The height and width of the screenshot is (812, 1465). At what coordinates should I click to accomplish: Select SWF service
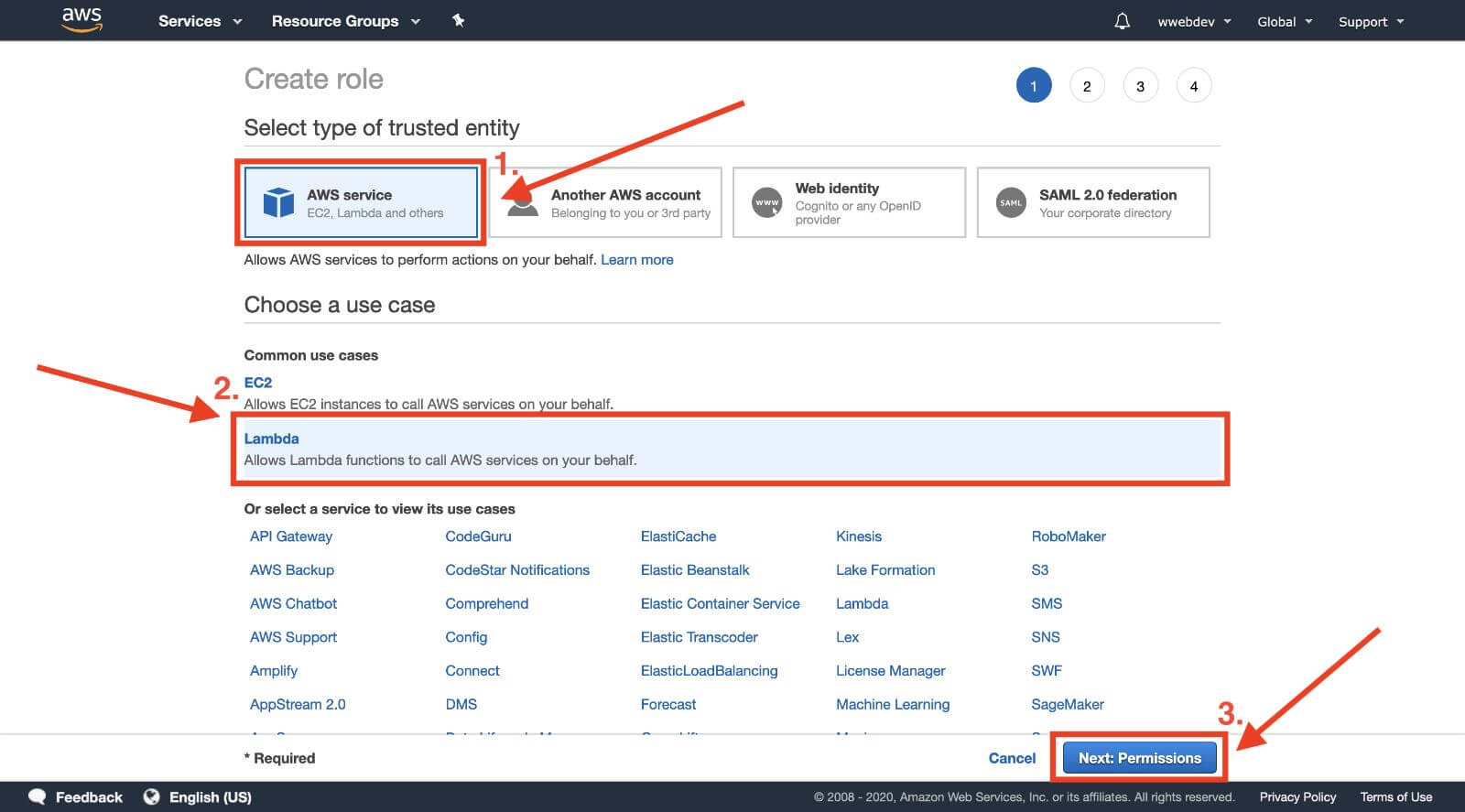point(1047,671)
